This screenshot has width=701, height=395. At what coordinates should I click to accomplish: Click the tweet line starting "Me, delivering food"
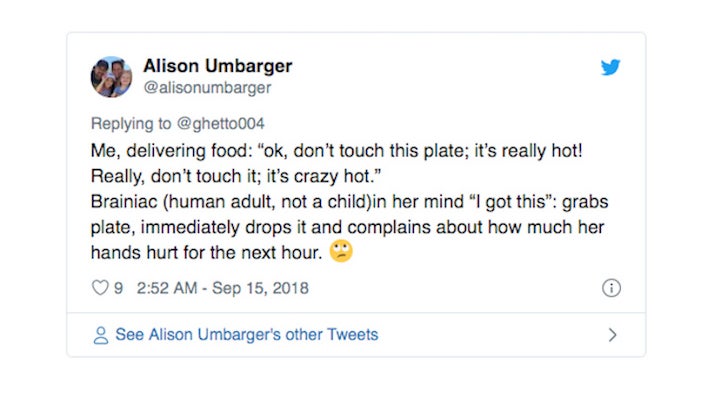coord(337,151)
